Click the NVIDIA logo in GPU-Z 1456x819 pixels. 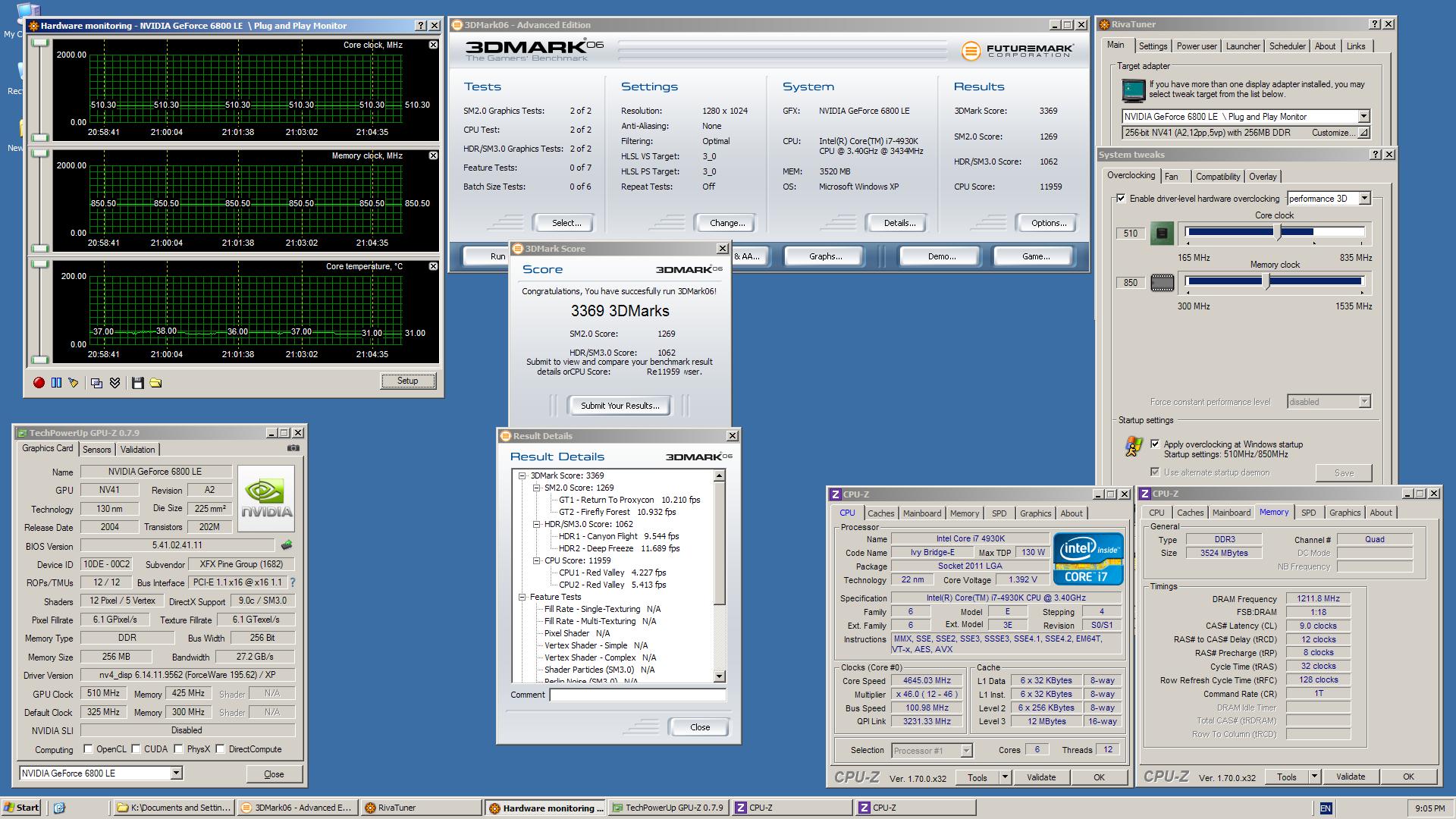click(266, 498)
